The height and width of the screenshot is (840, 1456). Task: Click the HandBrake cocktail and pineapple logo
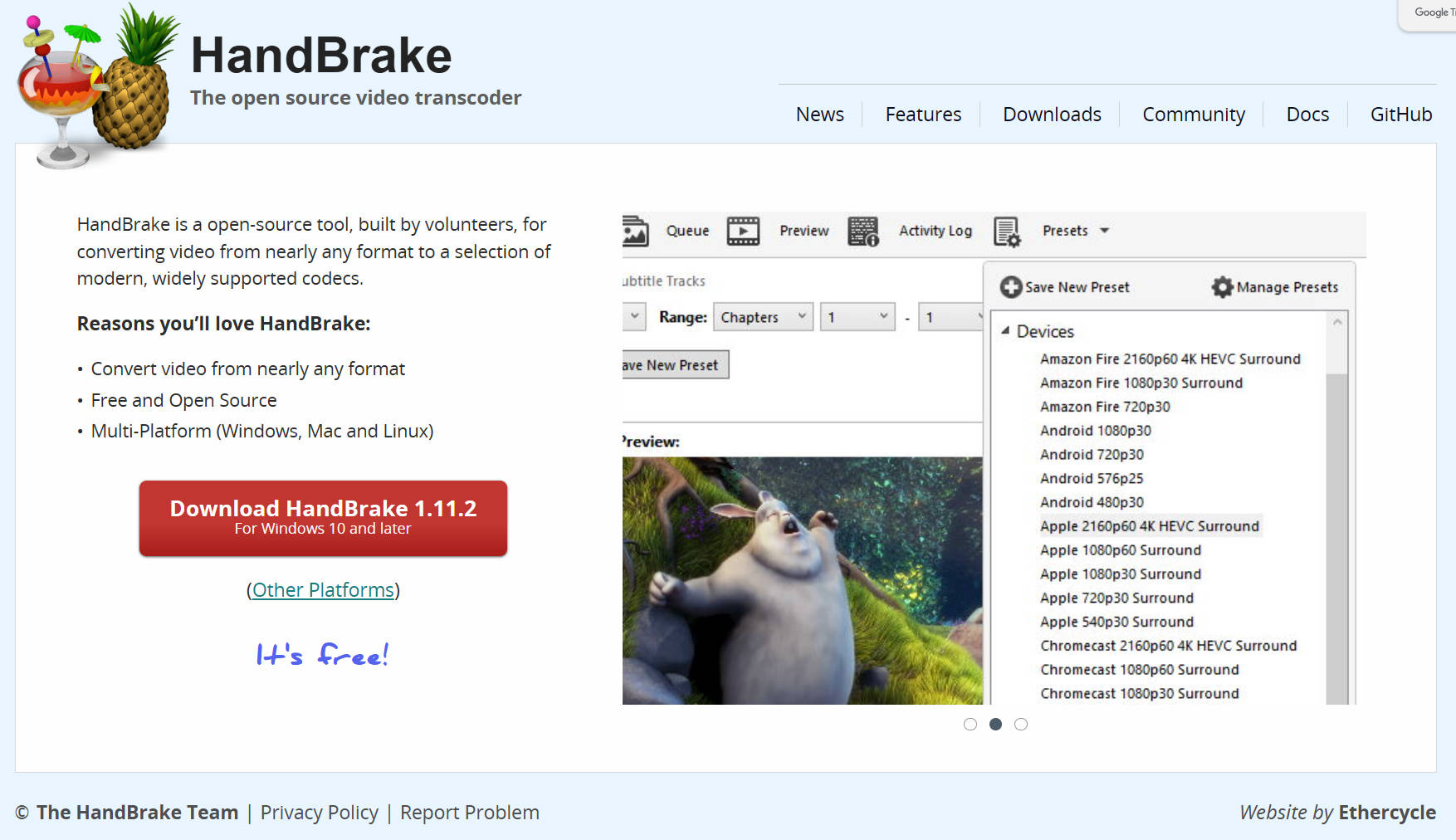[x=98, y=86]
